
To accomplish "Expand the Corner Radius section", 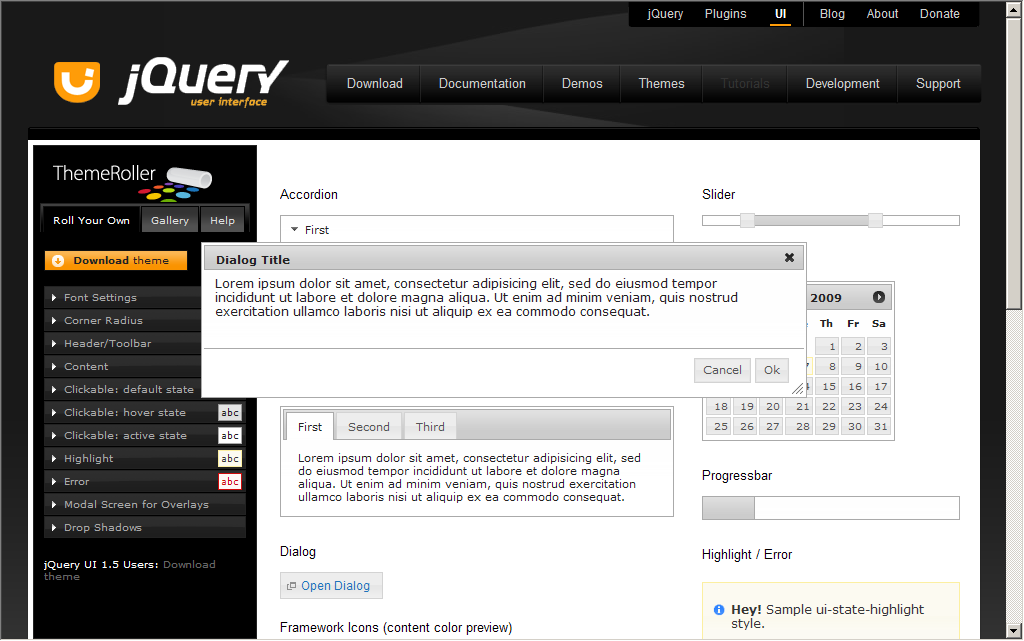I will point(103,321).
